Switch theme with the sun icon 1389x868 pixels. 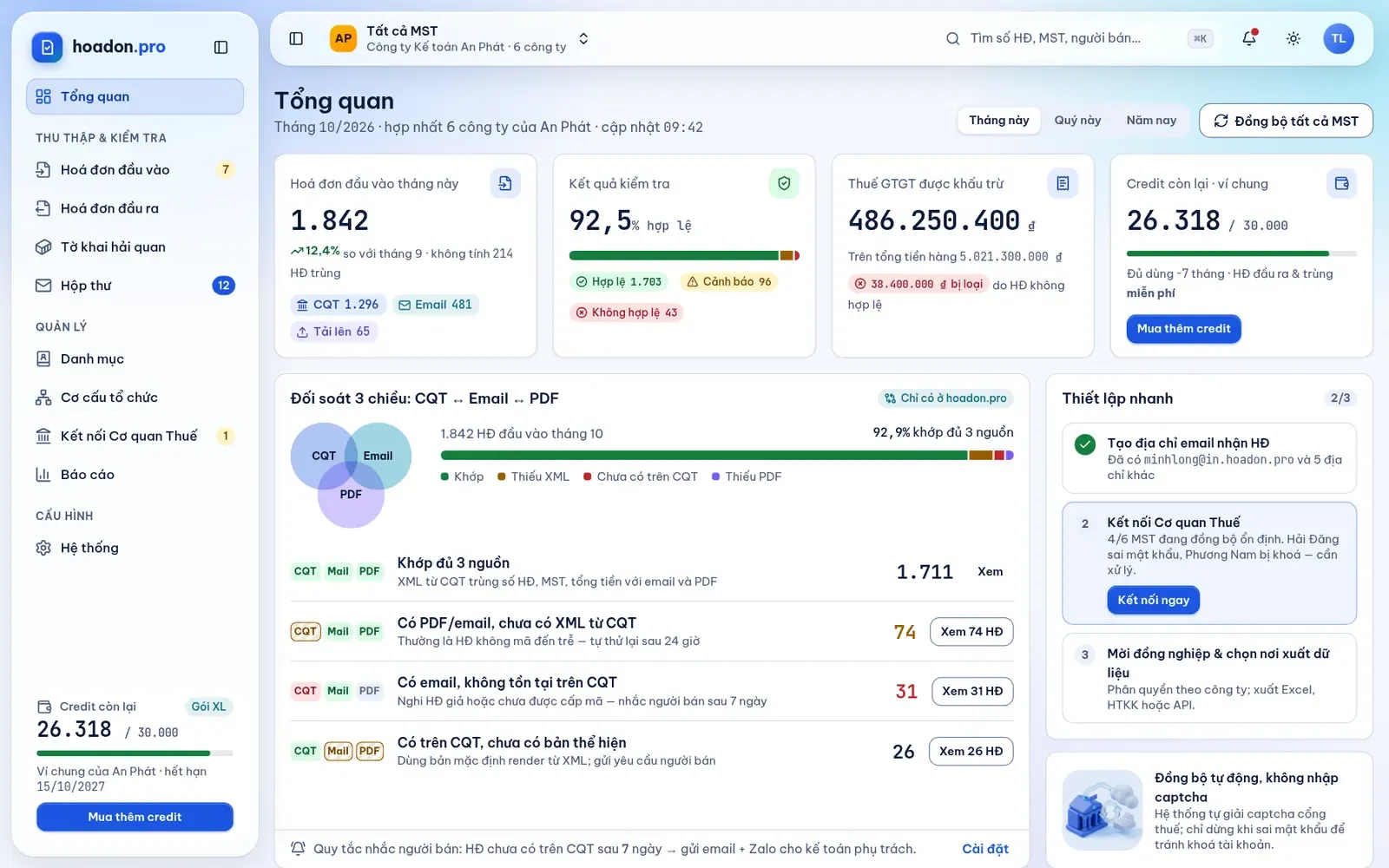(x=1294, y=38)
